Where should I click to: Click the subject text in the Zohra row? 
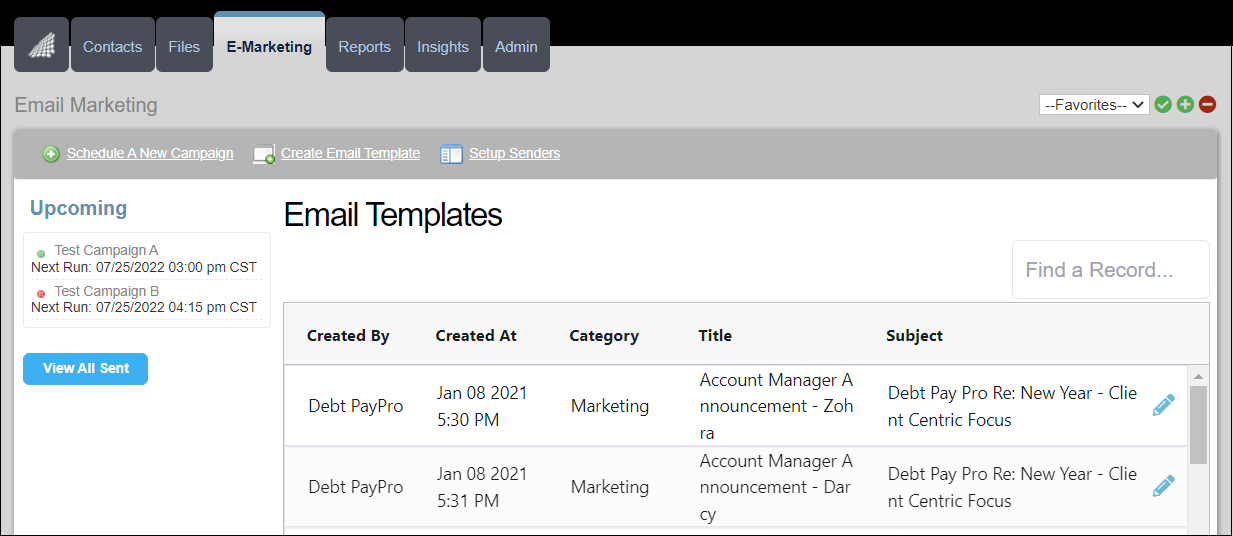pyautogui.click(x=1012, y=406)
